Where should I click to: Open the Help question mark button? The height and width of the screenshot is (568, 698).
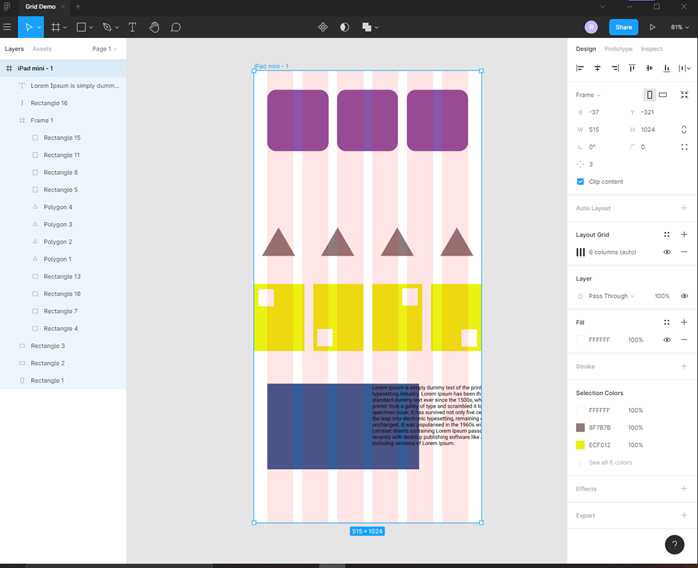tap(676, 544)
